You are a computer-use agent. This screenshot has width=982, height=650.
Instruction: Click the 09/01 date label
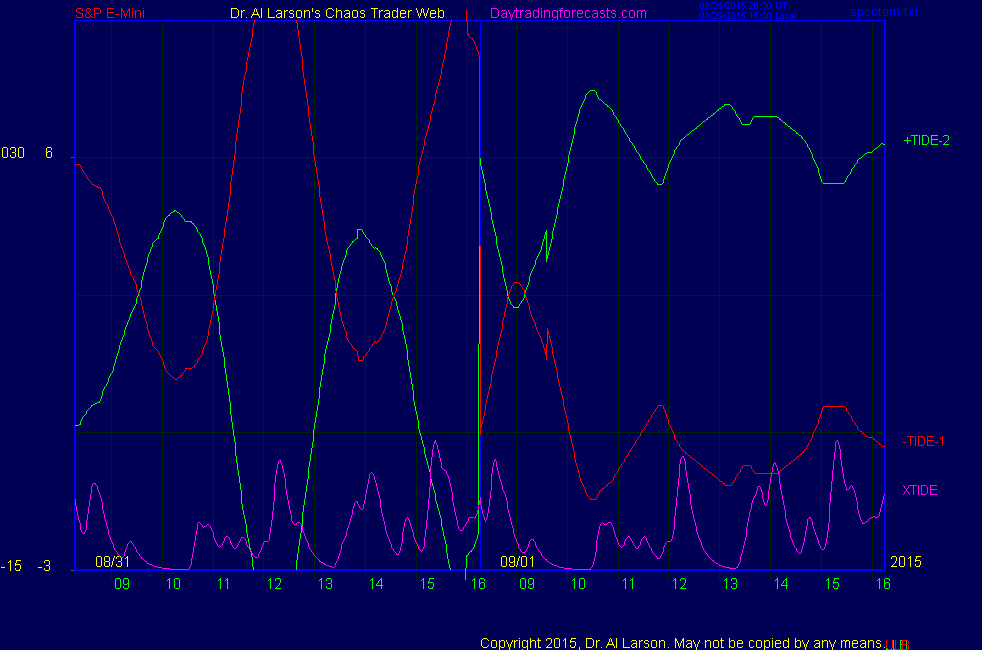517,561
